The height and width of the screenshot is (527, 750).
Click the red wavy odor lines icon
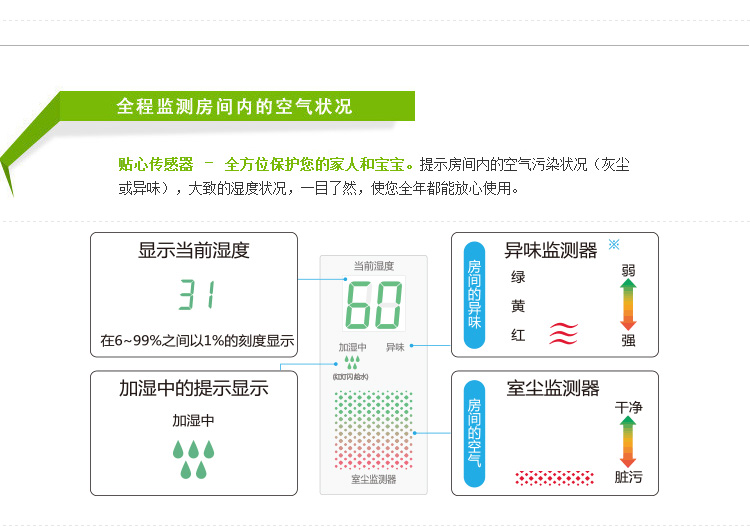pos(563,334)
